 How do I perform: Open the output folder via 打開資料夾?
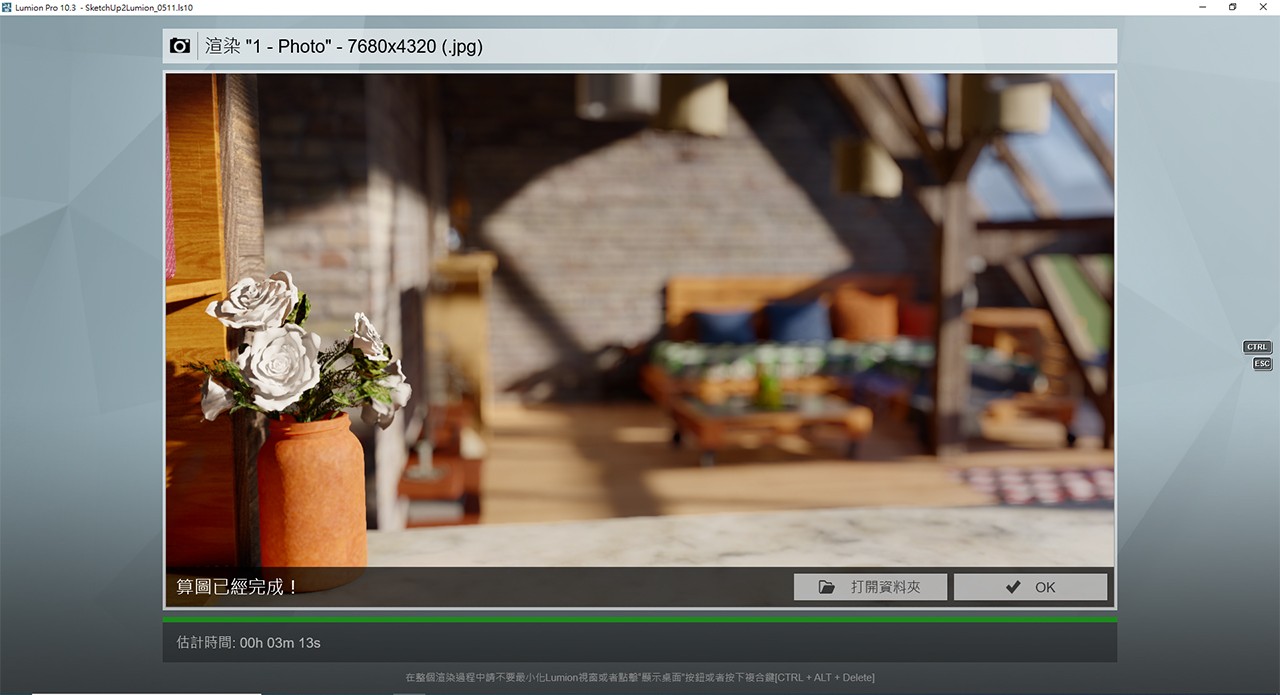pyautogui.click(x=870, y=587)
